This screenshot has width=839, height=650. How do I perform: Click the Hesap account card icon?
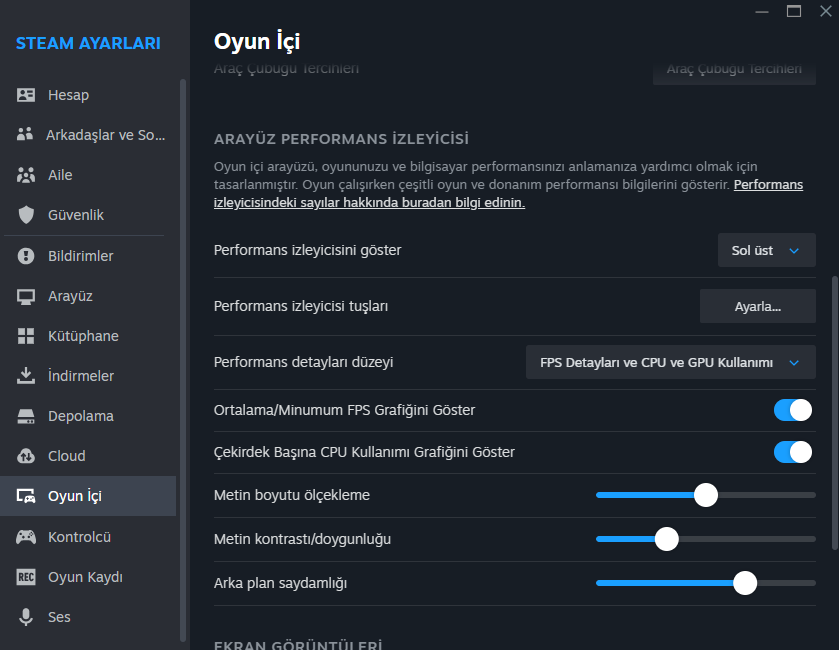tap(27, 95)
